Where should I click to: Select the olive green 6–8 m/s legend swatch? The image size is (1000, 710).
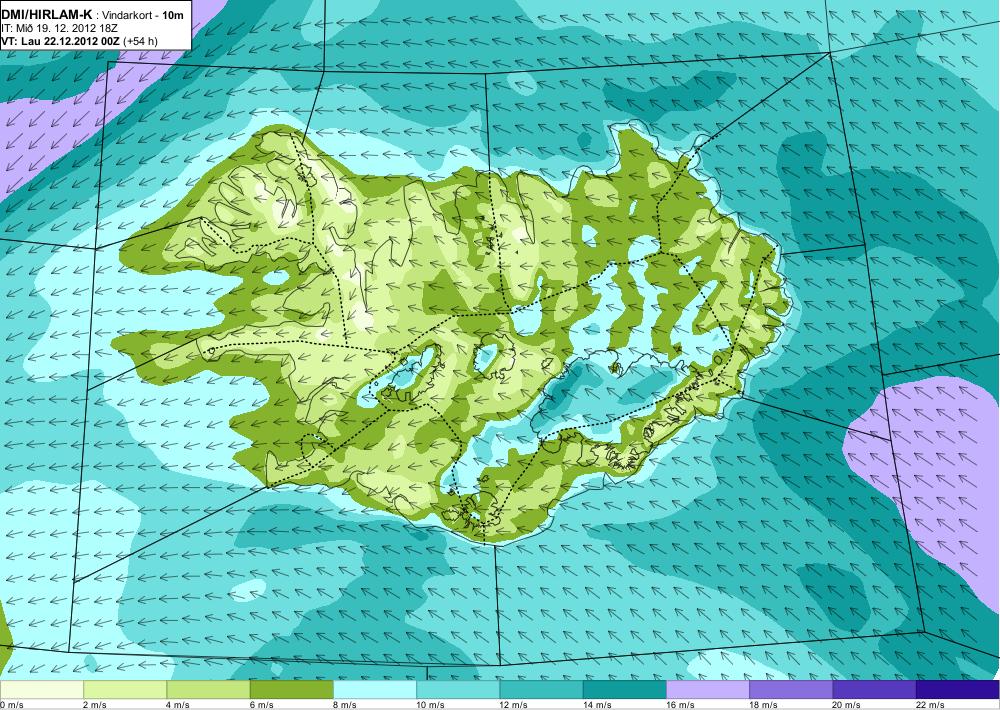[291, 690]
